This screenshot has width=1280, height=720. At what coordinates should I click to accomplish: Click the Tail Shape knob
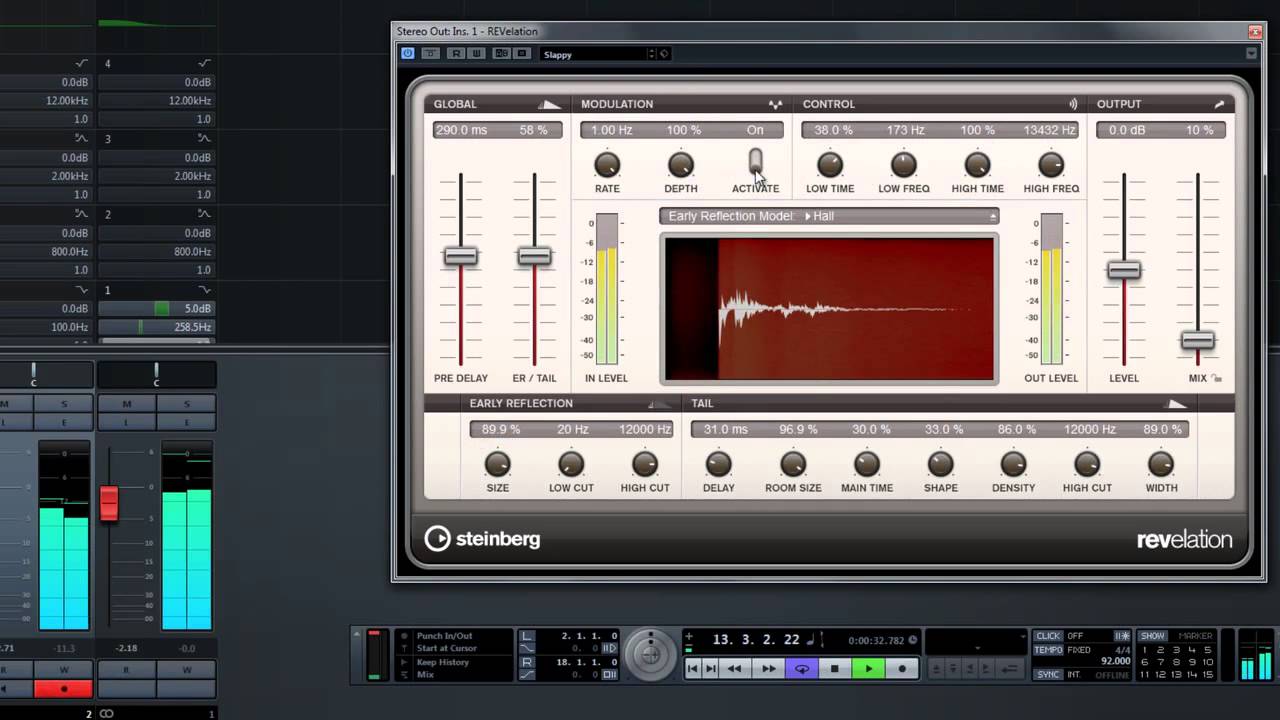click(940, 464)
